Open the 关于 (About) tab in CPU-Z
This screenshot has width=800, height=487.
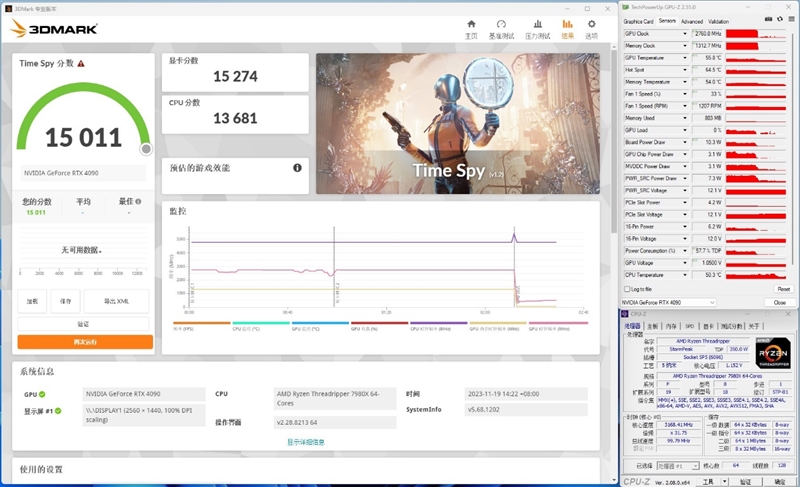pos(754,326)
